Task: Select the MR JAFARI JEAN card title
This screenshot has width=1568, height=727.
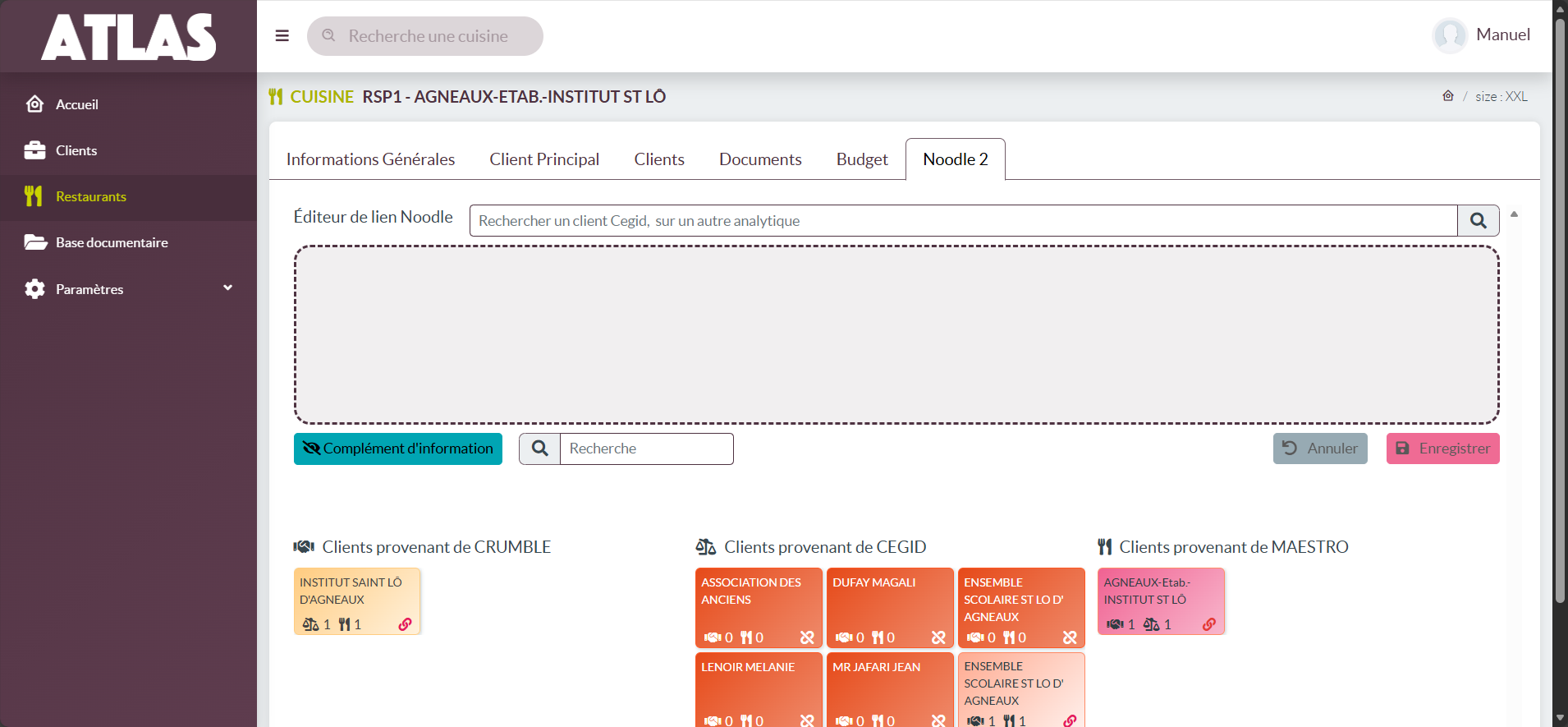Action: click(x=877, y=667)
